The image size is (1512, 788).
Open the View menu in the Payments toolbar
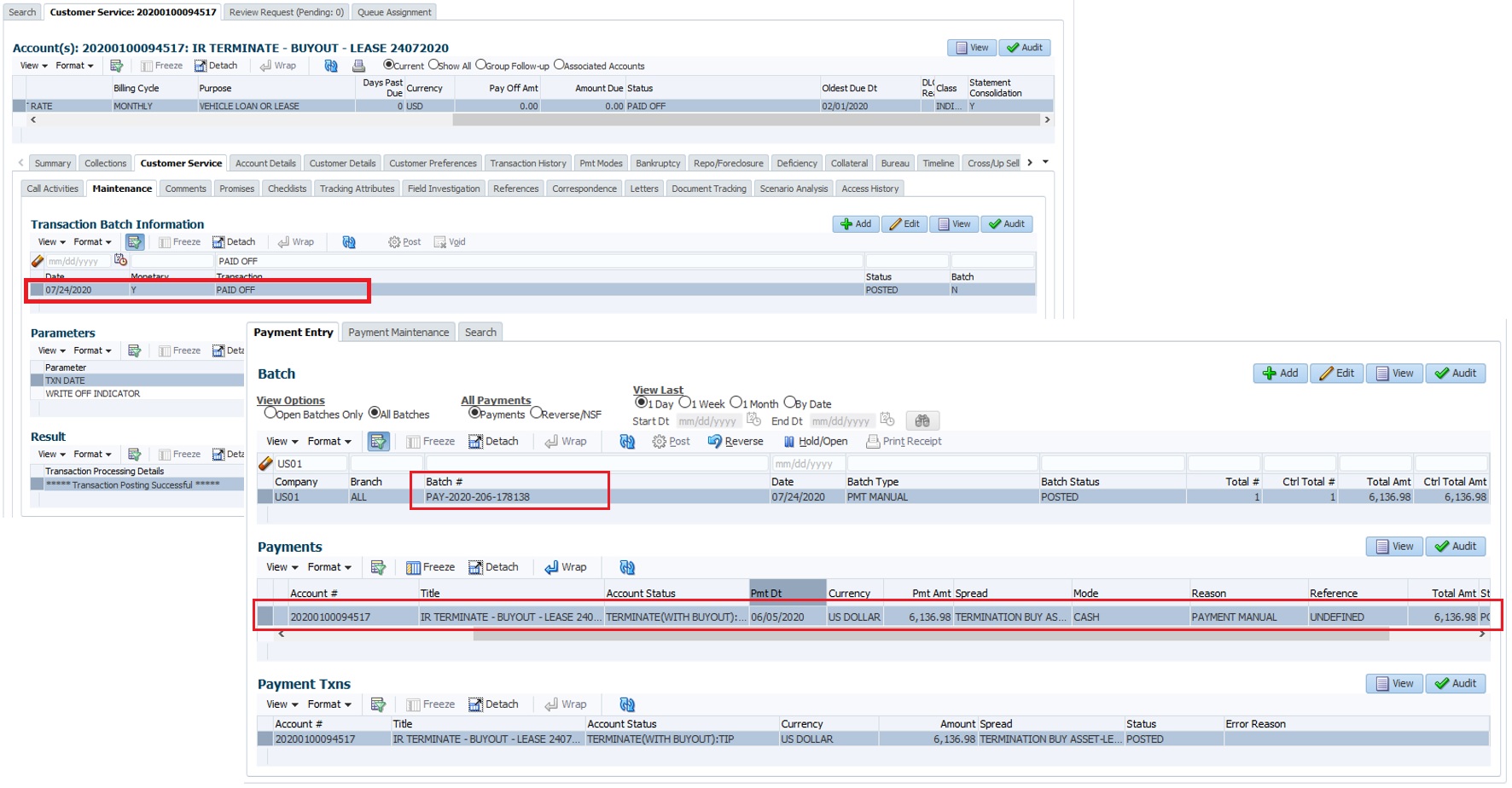click(282, 568)
